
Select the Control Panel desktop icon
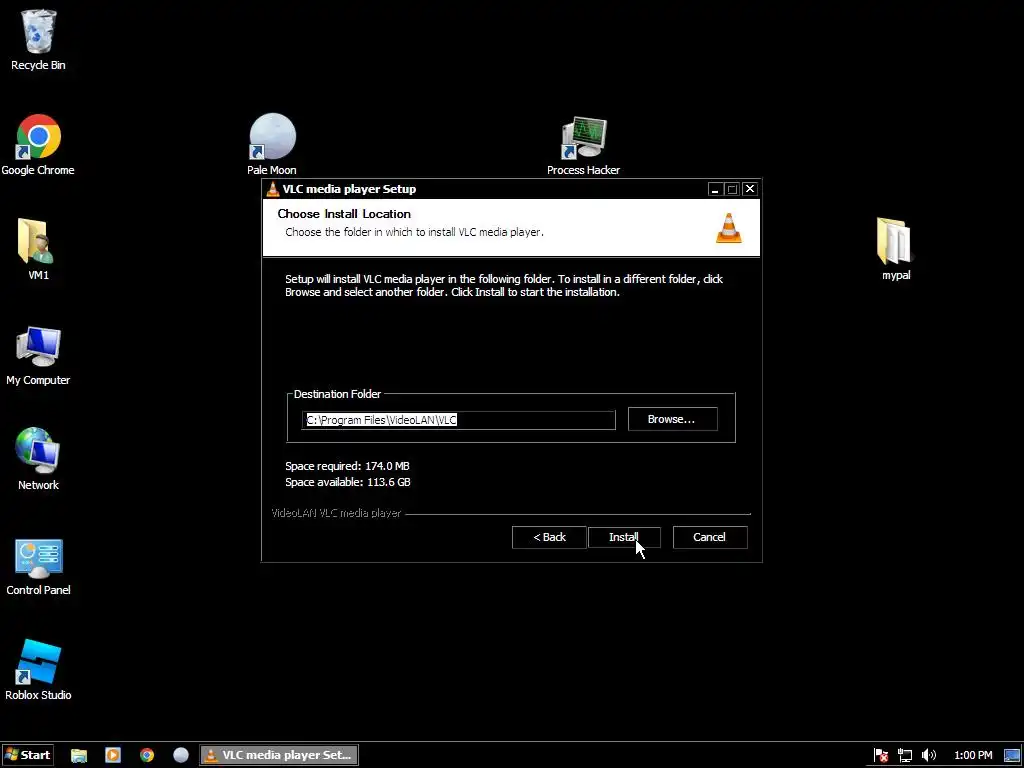(x=38, y=567)
